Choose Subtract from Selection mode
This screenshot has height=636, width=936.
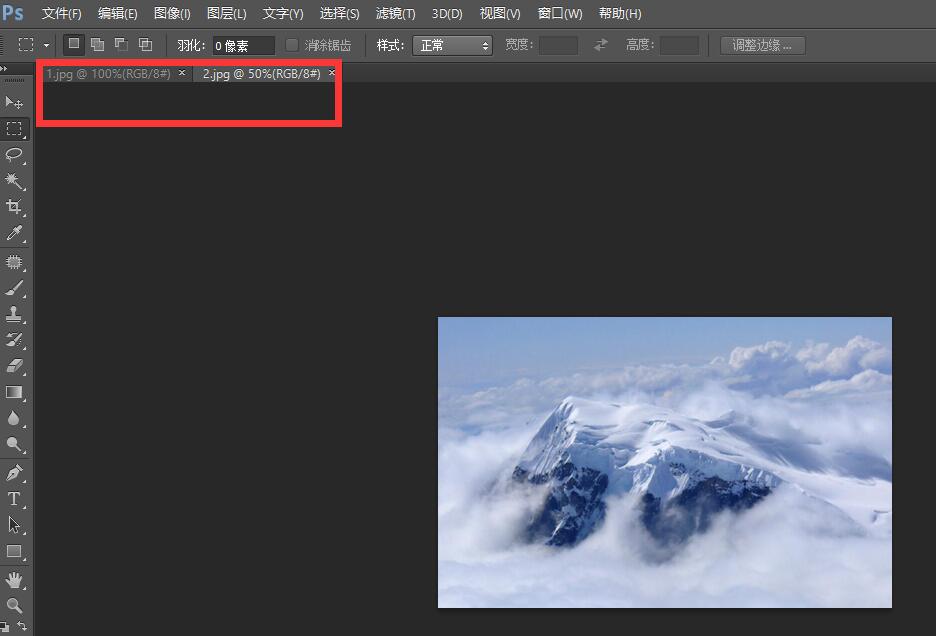tap(121, 44)
